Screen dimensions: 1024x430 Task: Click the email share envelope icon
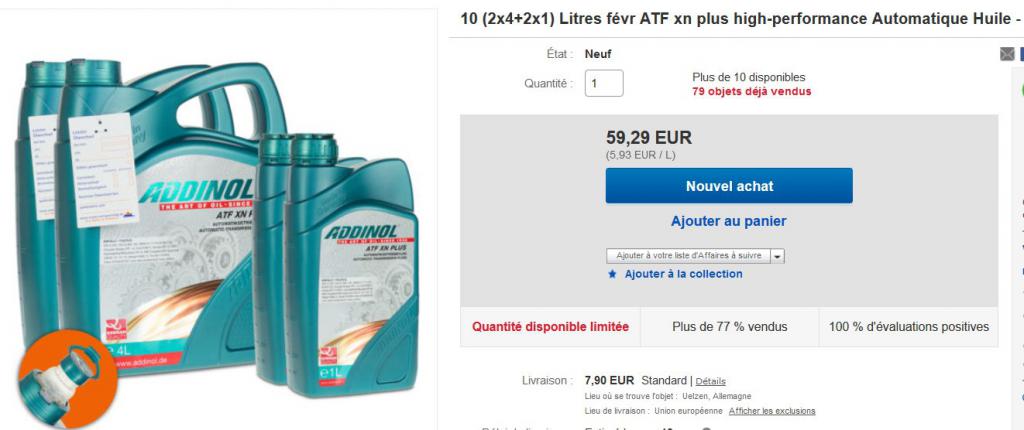click(x=1007, y=54)
